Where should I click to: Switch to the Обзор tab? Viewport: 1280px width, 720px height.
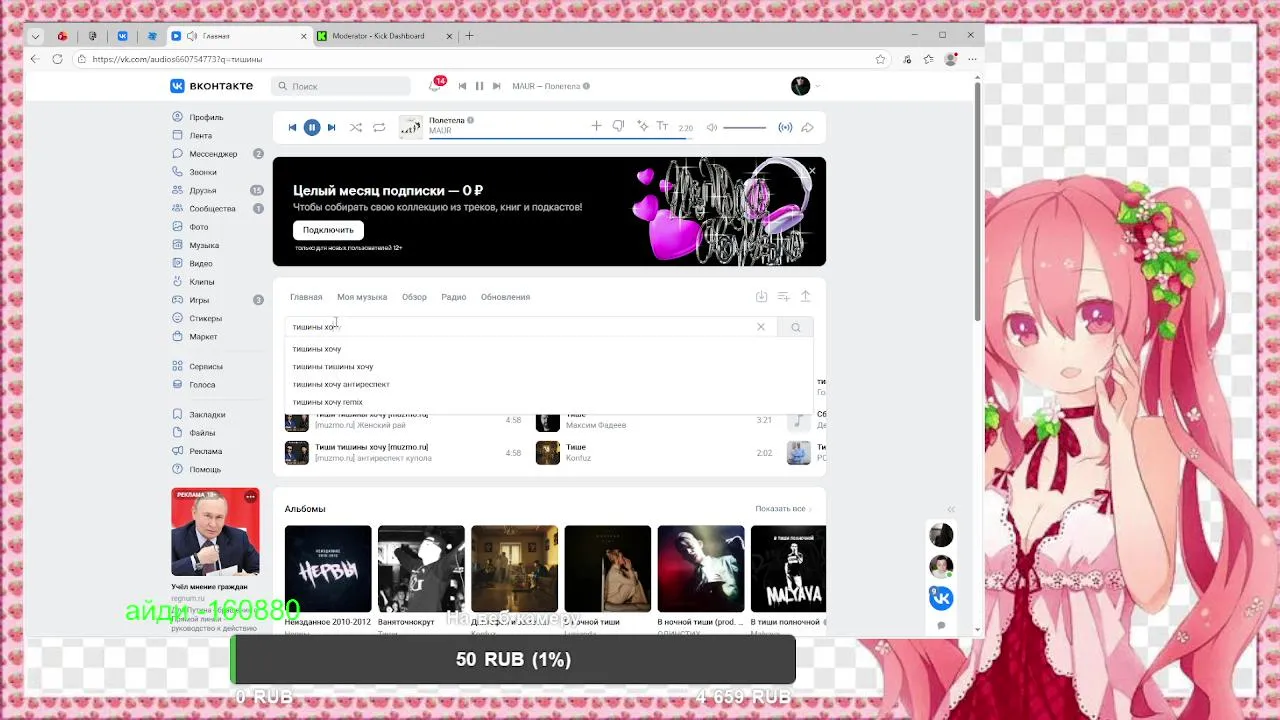pos(414,297)
